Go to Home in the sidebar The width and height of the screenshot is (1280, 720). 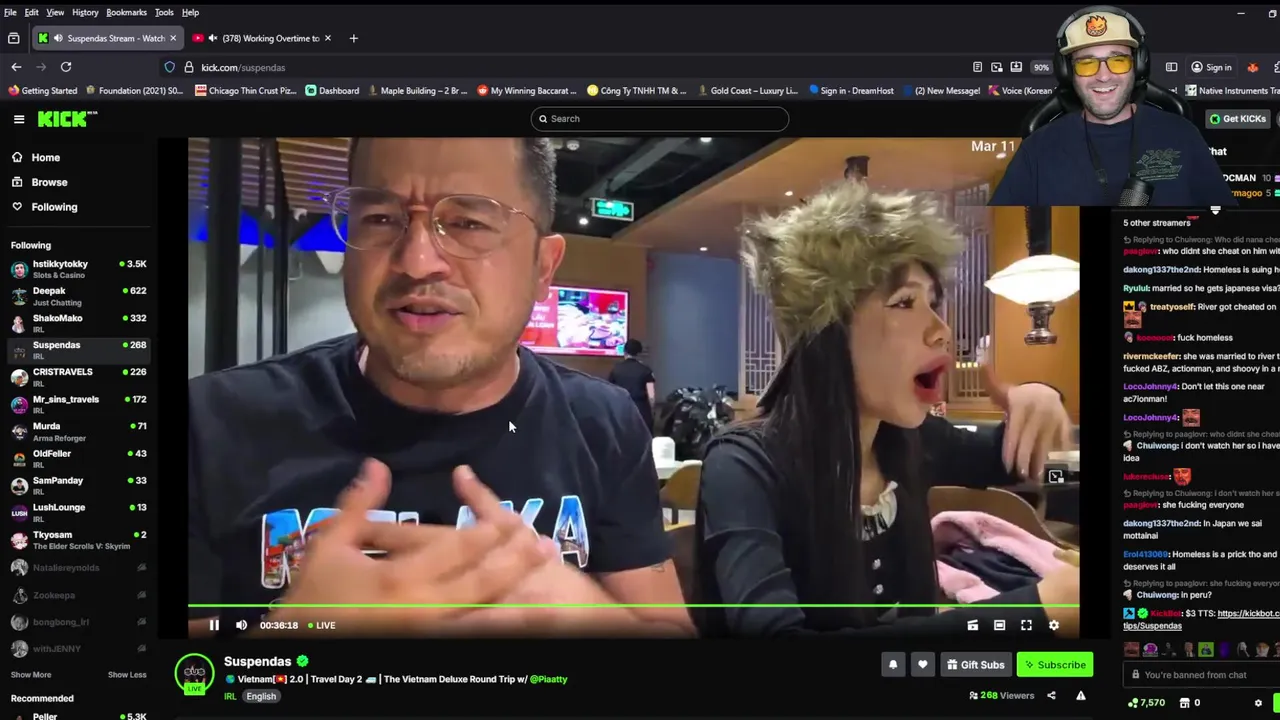[45, 157]
